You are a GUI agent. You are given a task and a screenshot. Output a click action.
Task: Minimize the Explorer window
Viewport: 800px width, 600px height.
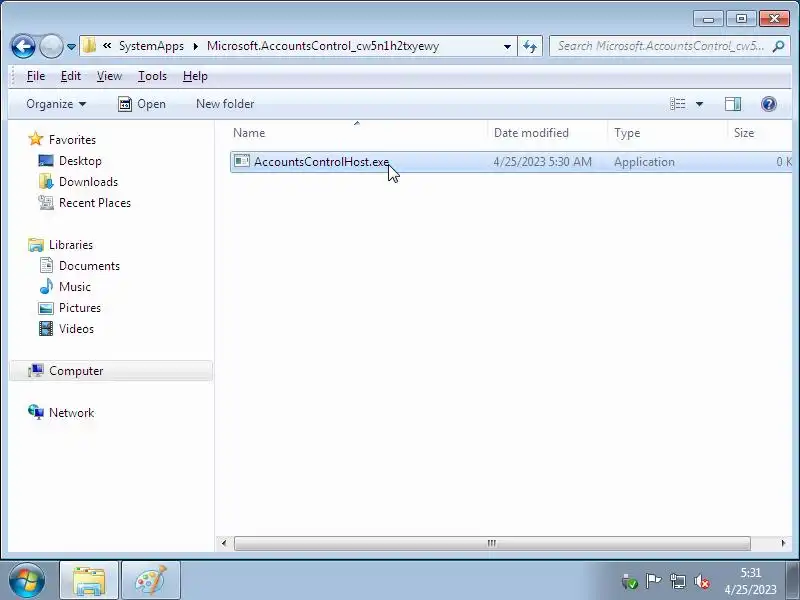708,19
